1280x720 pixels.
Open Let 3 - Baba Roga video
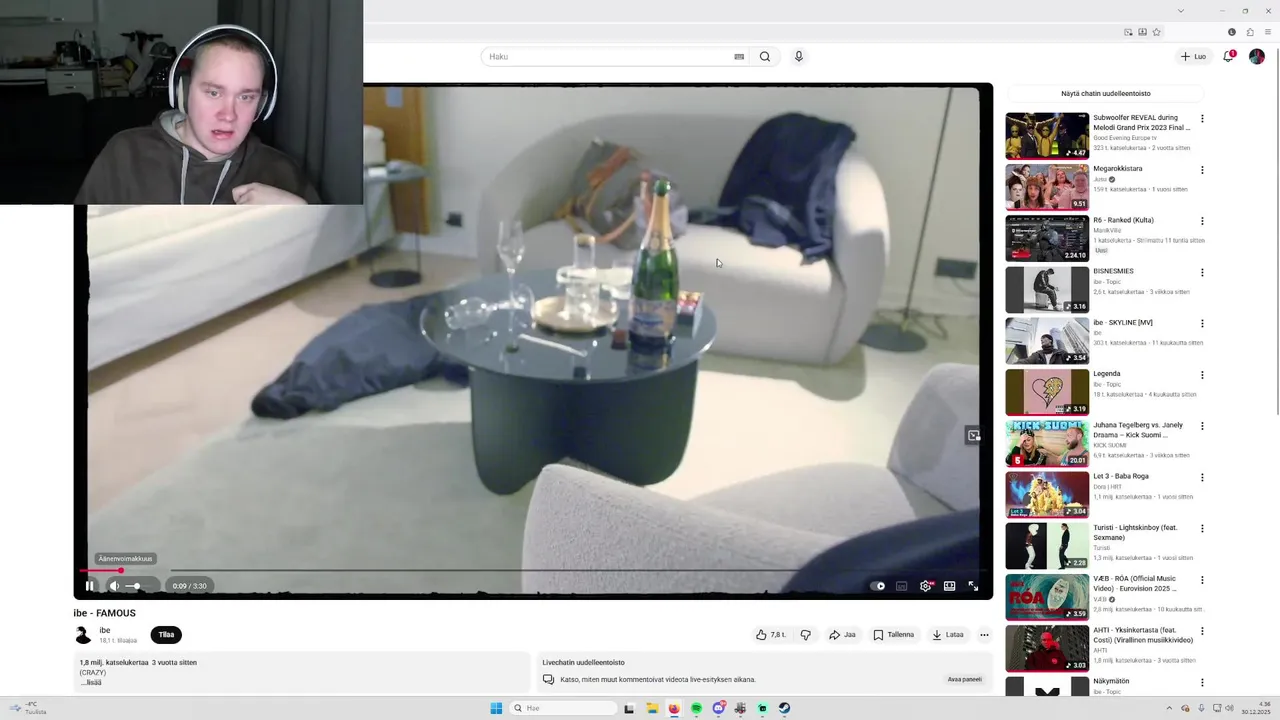[1121, 477]
